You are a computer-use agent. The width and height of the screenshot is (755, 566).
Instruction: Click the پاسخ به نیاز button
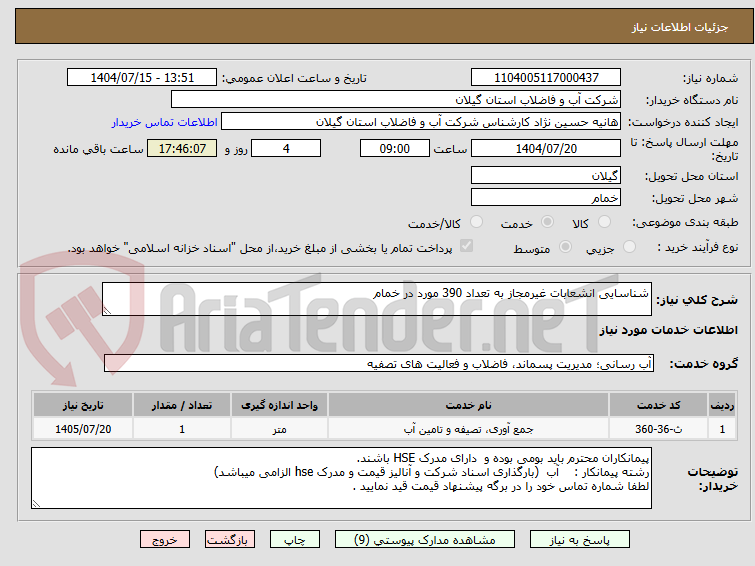coord(580,540)
